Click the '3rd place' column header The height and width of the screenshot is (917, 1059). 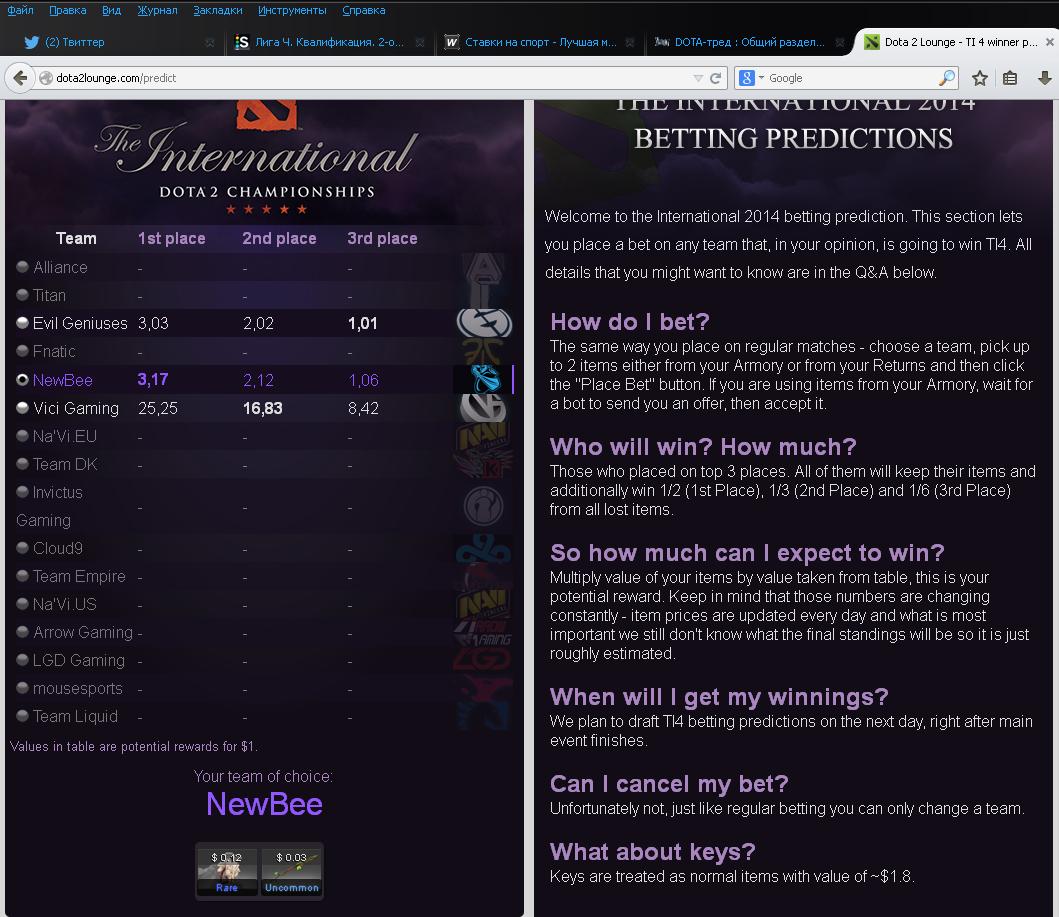[x=382, y=238]
